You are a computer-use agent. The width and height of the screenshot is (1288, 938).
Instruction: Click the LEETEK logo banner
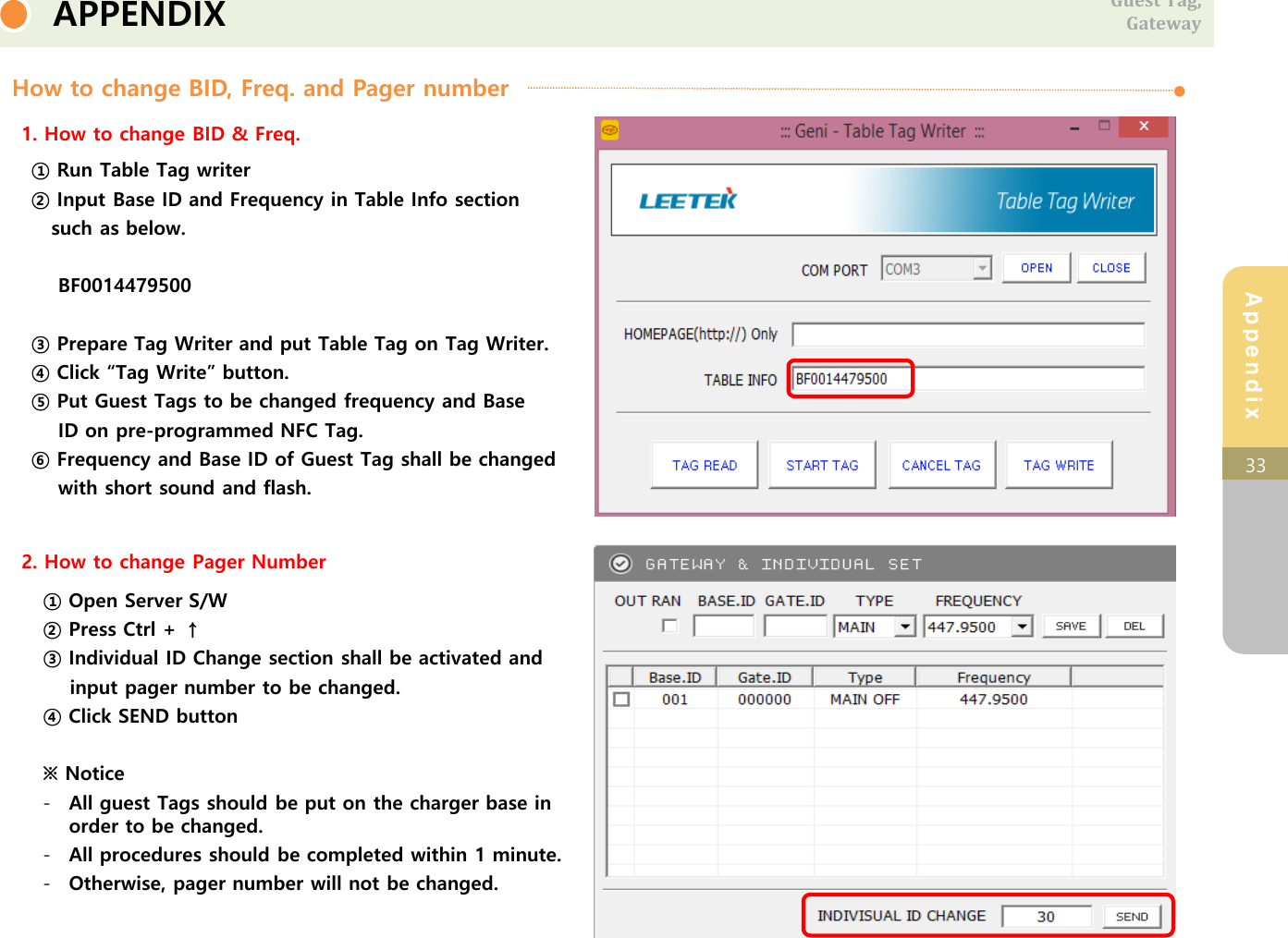pyautogui.click(x=883, y=200)
